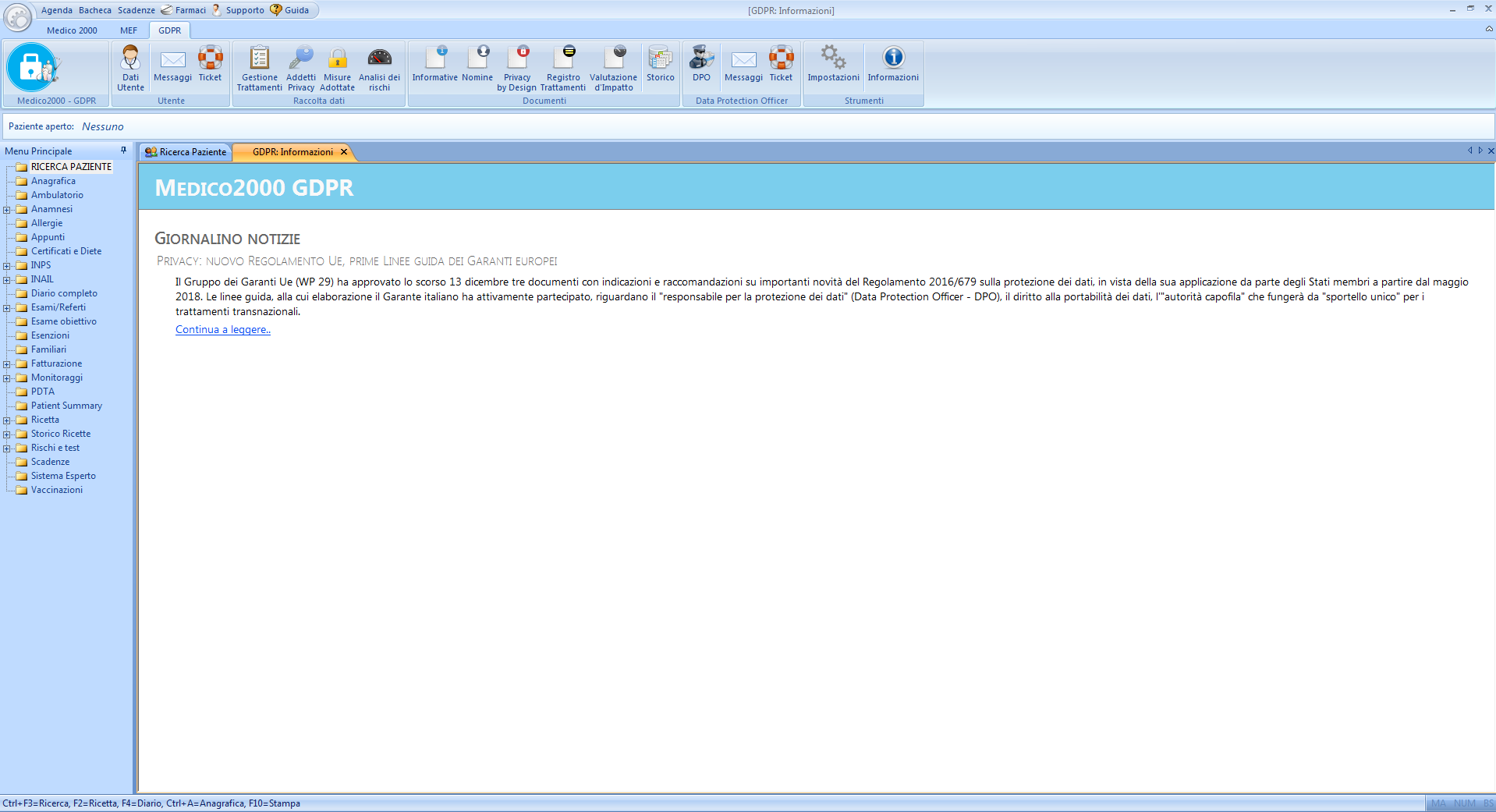Open Informazioni info icon
Viewport: 1496px width, 812px height.
(x=893, y=64)
